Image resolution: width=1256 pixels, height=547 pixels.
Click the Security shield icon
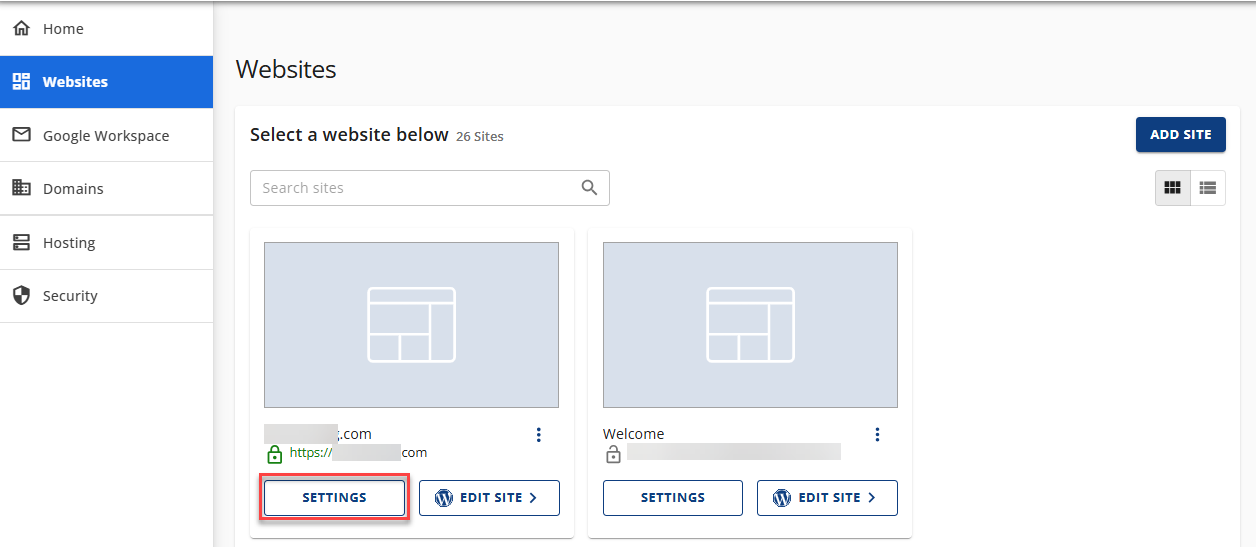point(21,296)
